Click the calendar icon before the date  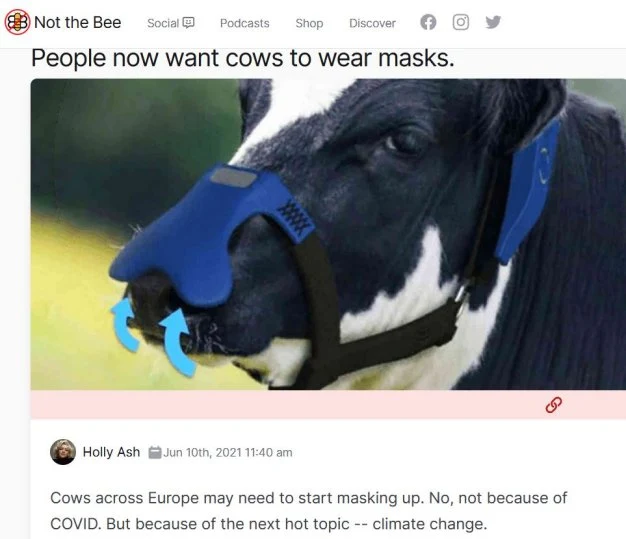coord(155,452)
